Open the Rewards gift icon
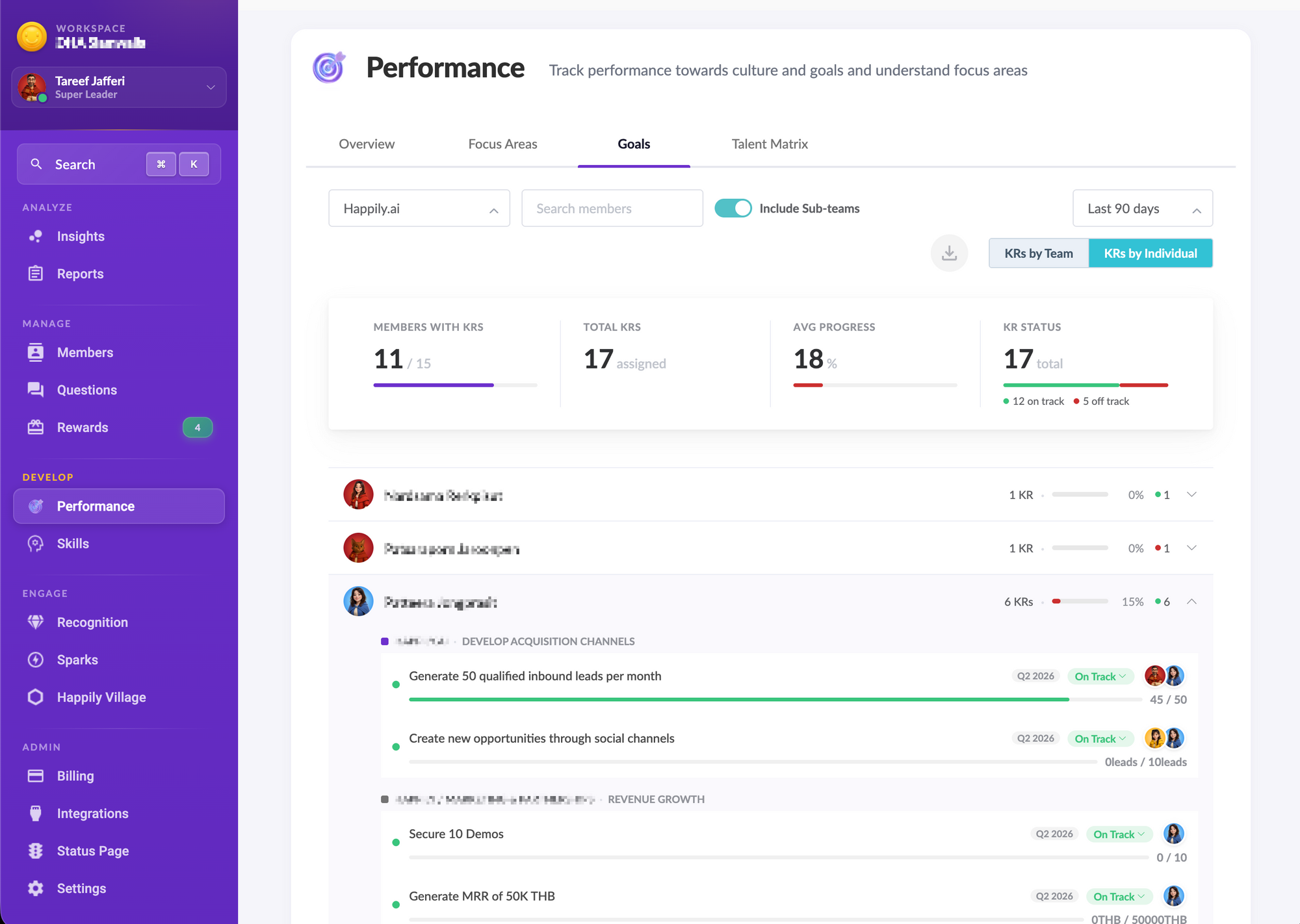 (36, 428)
